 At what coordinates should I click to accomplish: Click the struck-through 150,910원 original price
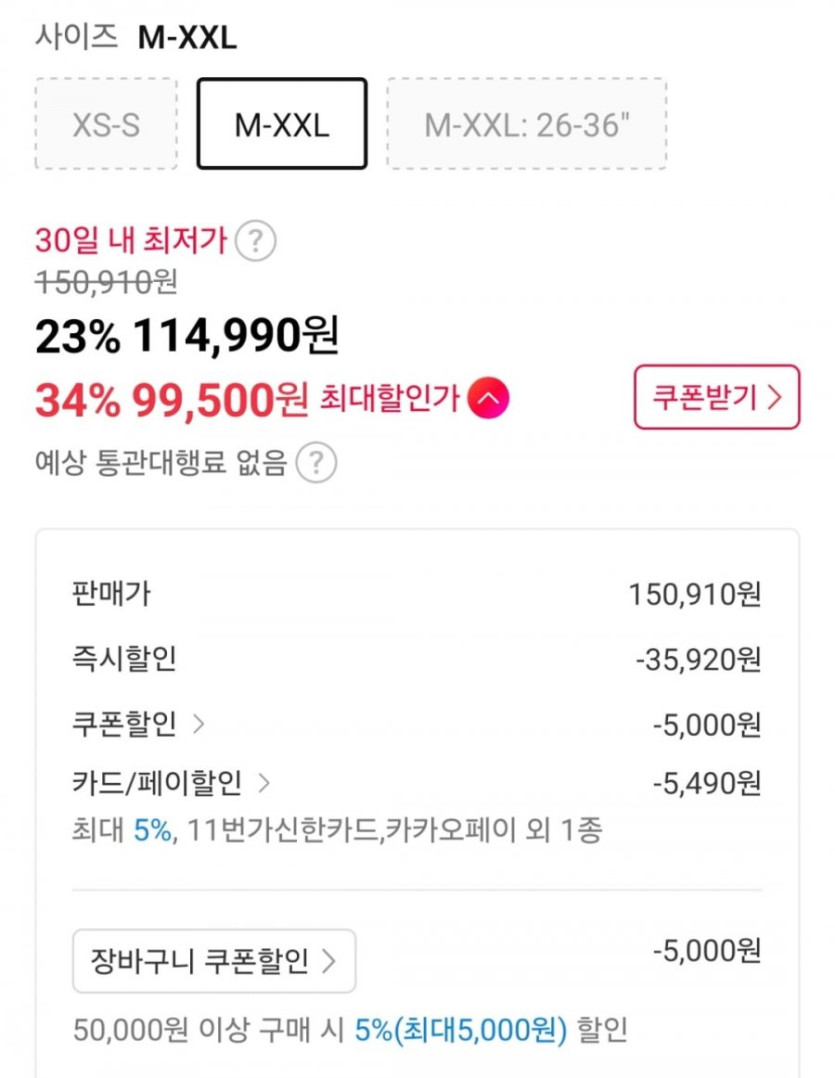(x=106, y=283)
